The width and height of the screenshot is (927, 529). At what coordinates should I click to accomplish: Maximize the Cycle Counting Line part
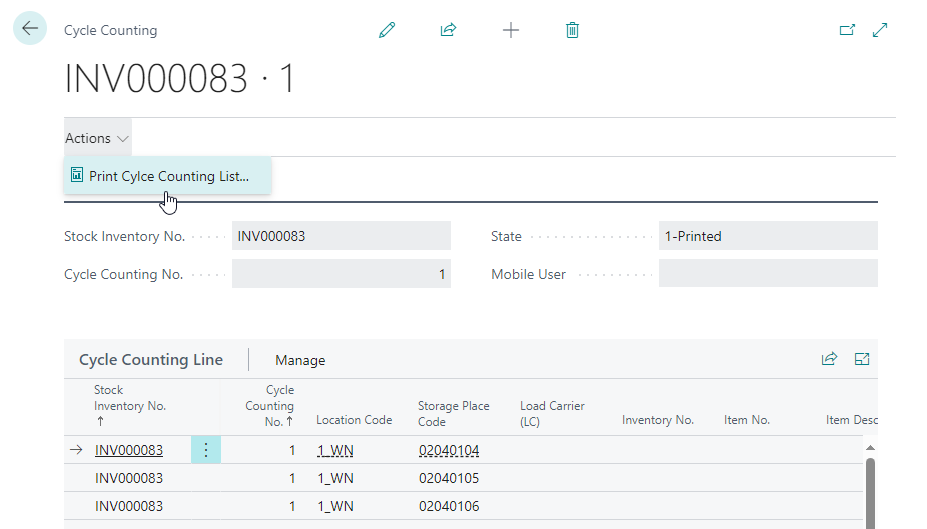pos(862,359)
